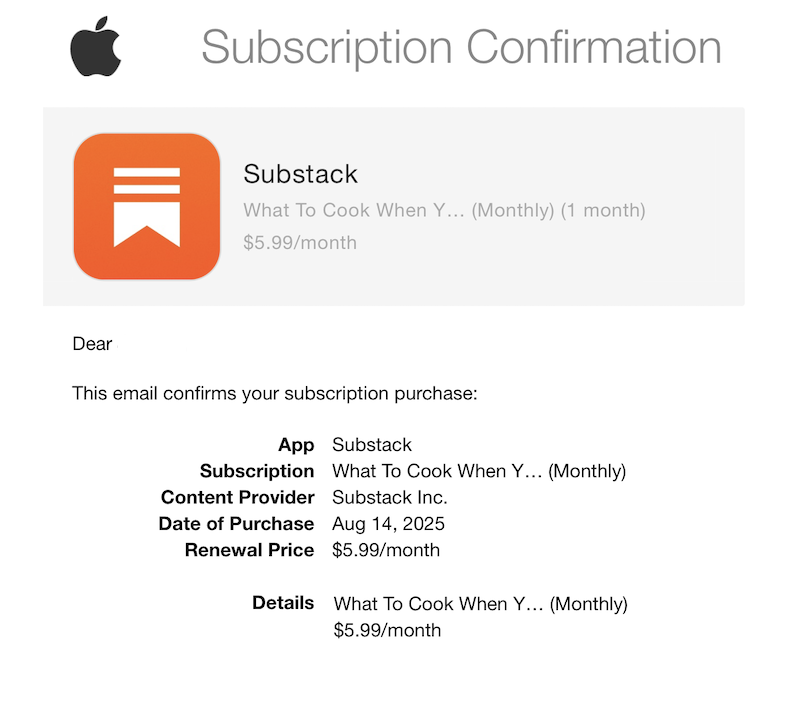Click the Renewal Price label
786x702 pixels.
tap(249, 550)
